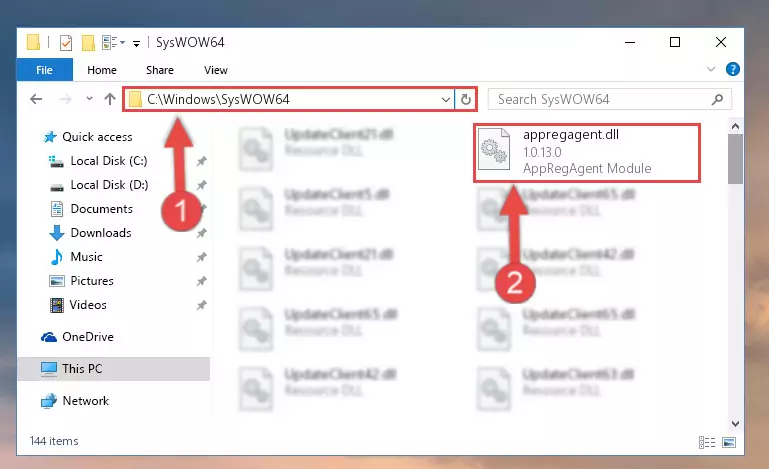Select Quick access in navigation pane
This screenshot has width=769, height=469.
pyautogui.click(x=97, y=137)
